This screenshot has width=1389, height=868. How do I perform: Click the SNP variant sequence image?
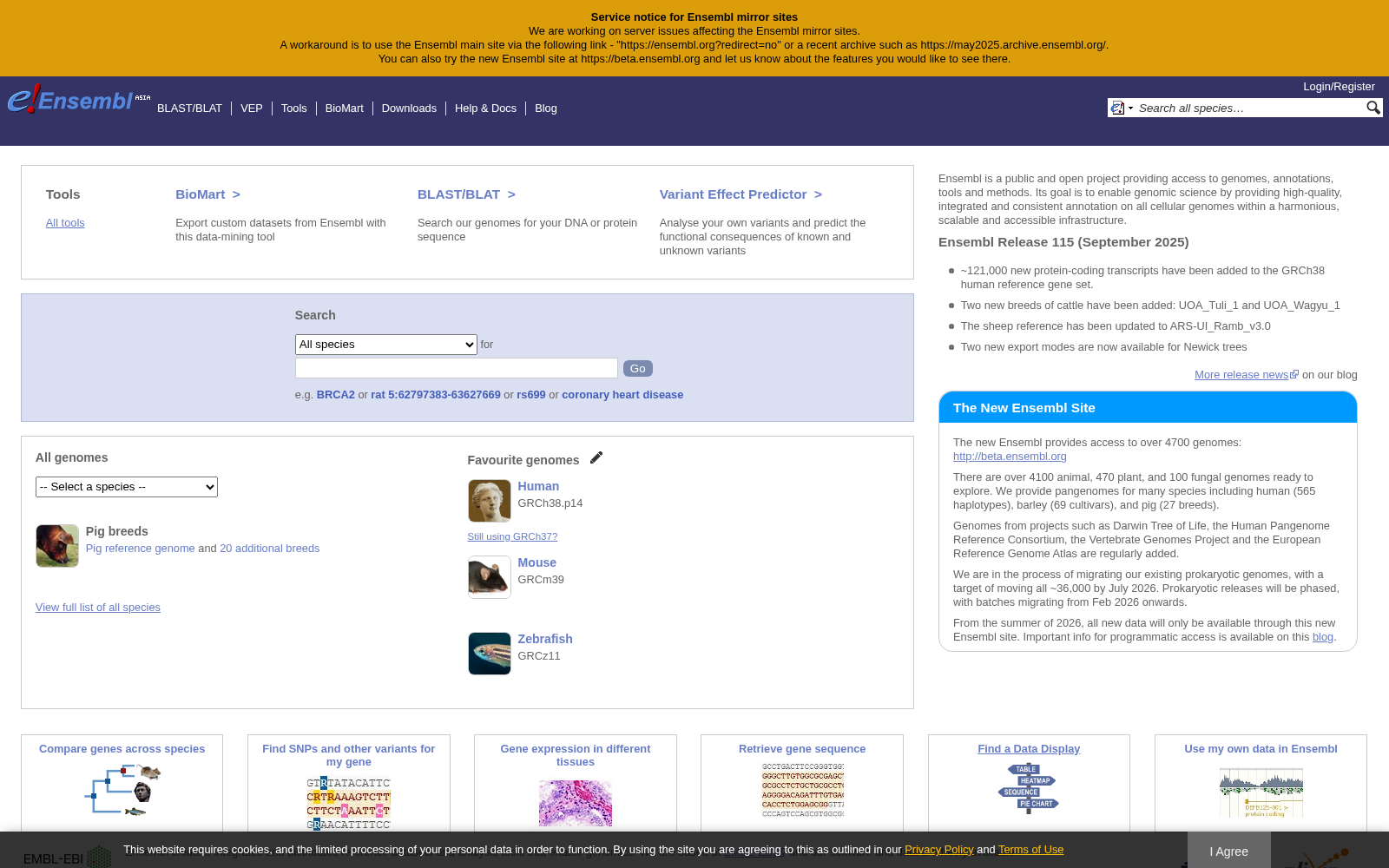click(x=348, y=804)
